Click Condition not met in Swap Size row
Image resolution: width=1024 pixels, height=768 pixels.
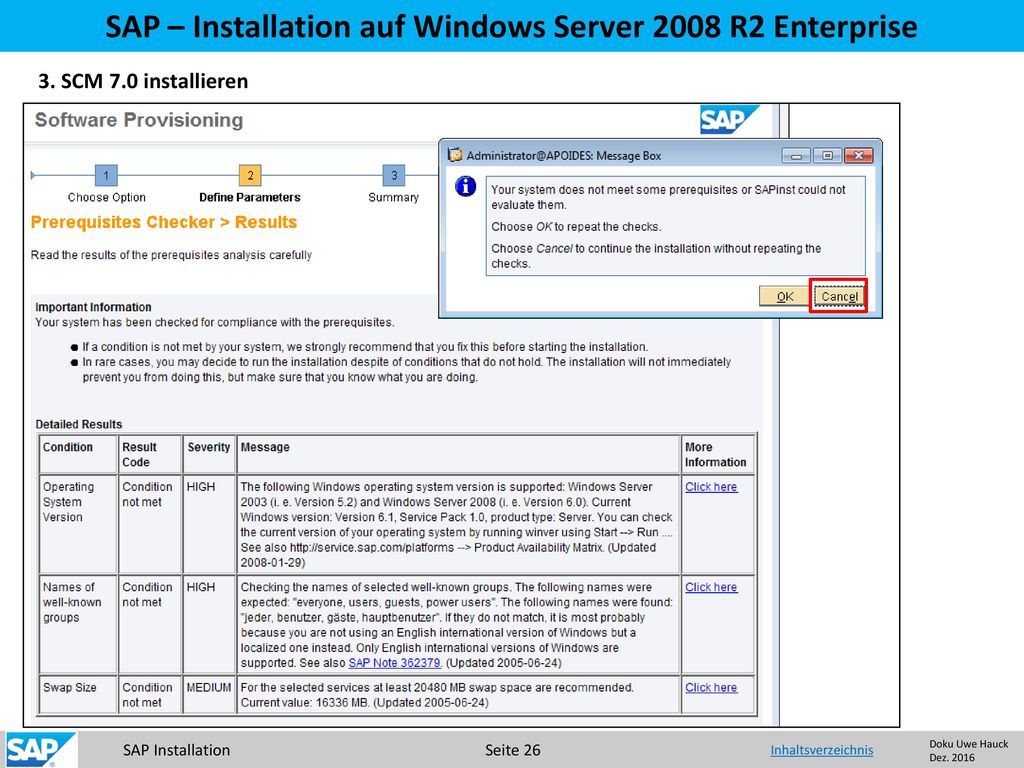[150, 695]
